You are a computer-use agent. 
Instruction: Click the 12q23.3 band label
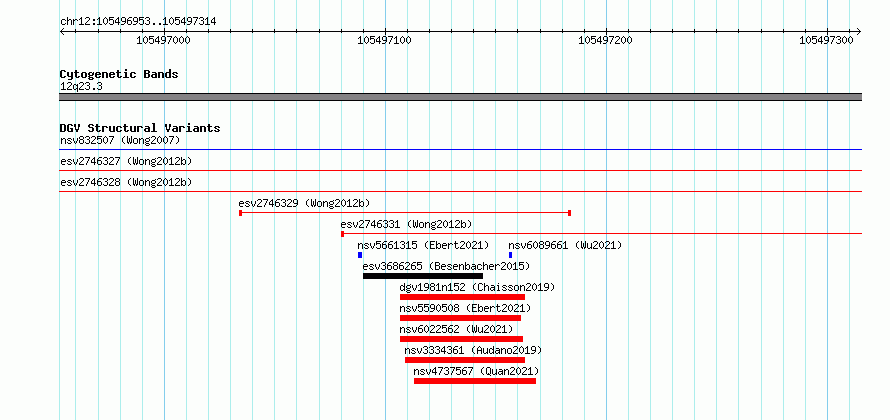(x=81, y=87)
